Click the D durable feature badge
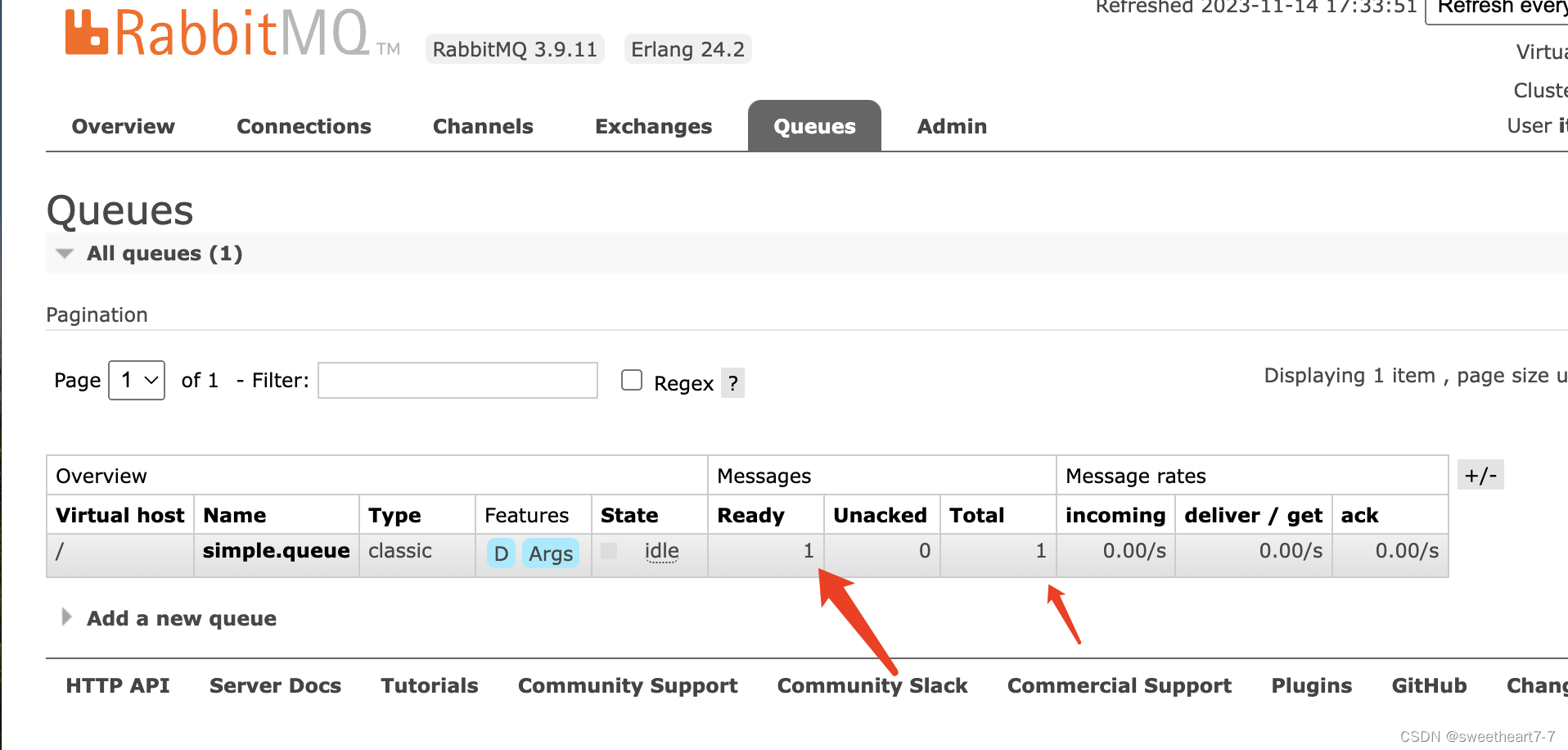Screen dimensions: 1568x750 [x=501, y=553]
